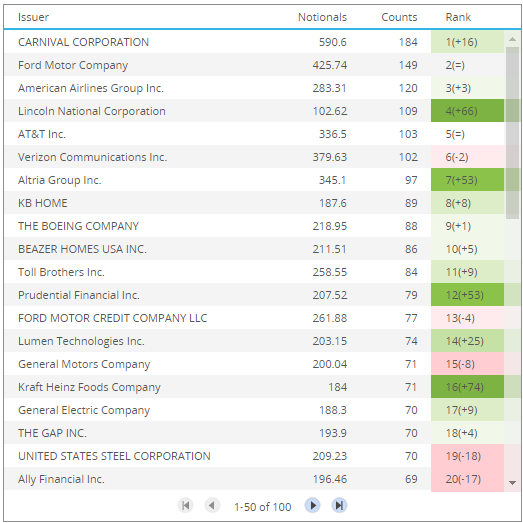The height and width of the screenshot is (523, 523).
Task: Click the 6(-2) rank cell
Action: pos(467,157)
